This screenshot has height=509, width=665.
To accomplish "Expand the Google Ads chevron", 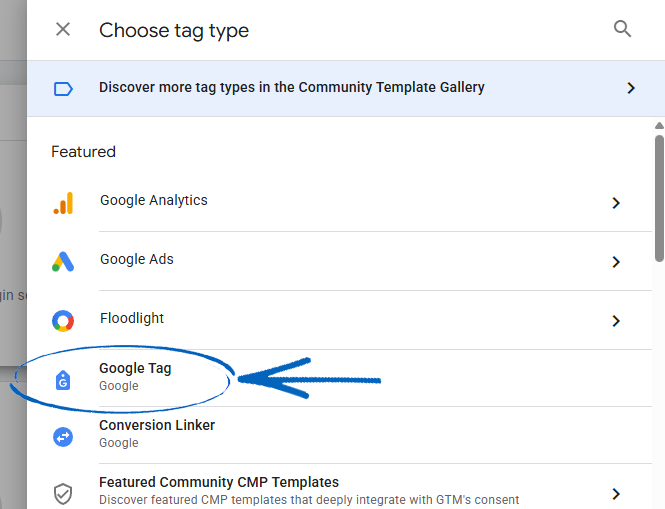I will coord(616,262).
